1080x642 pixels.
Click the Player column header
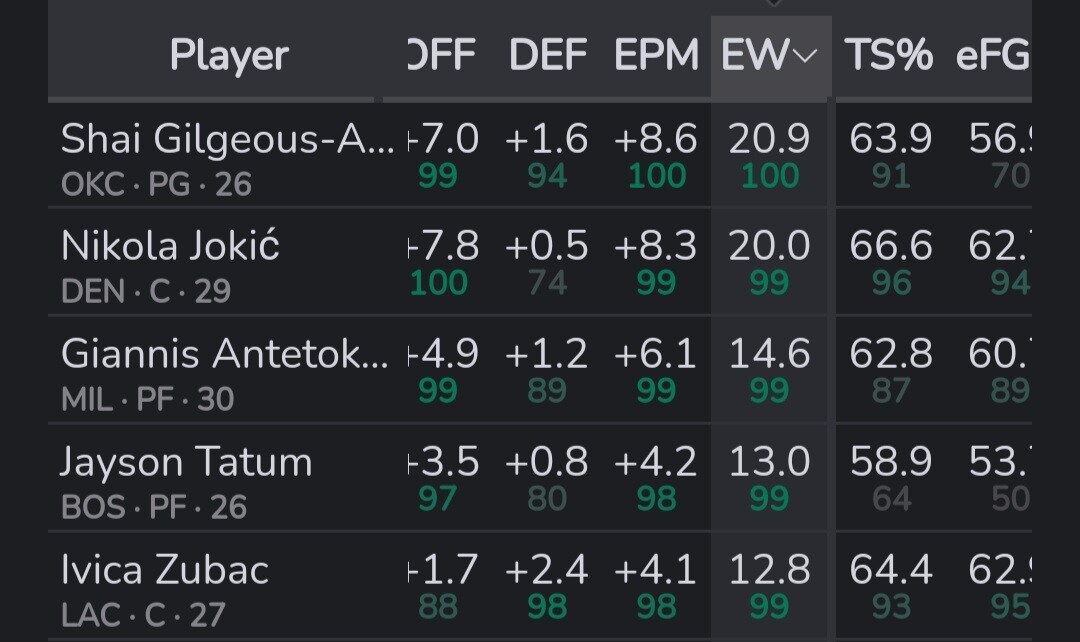[x=229, y=56]
